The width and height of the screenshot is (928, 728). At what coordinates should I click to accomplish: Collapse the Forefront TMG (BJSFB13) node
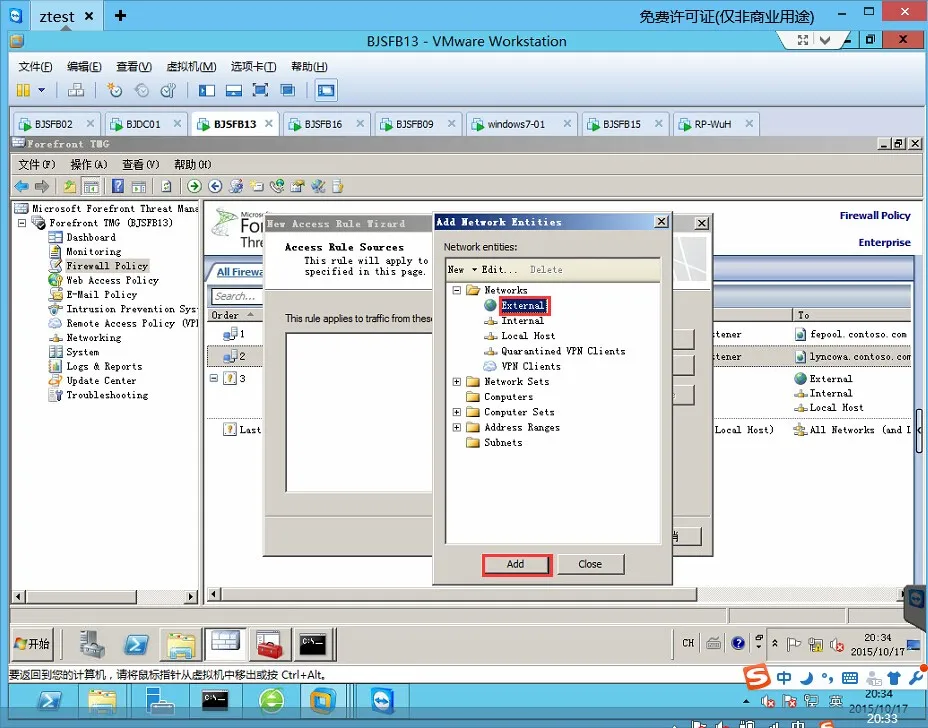click(22, 223)
